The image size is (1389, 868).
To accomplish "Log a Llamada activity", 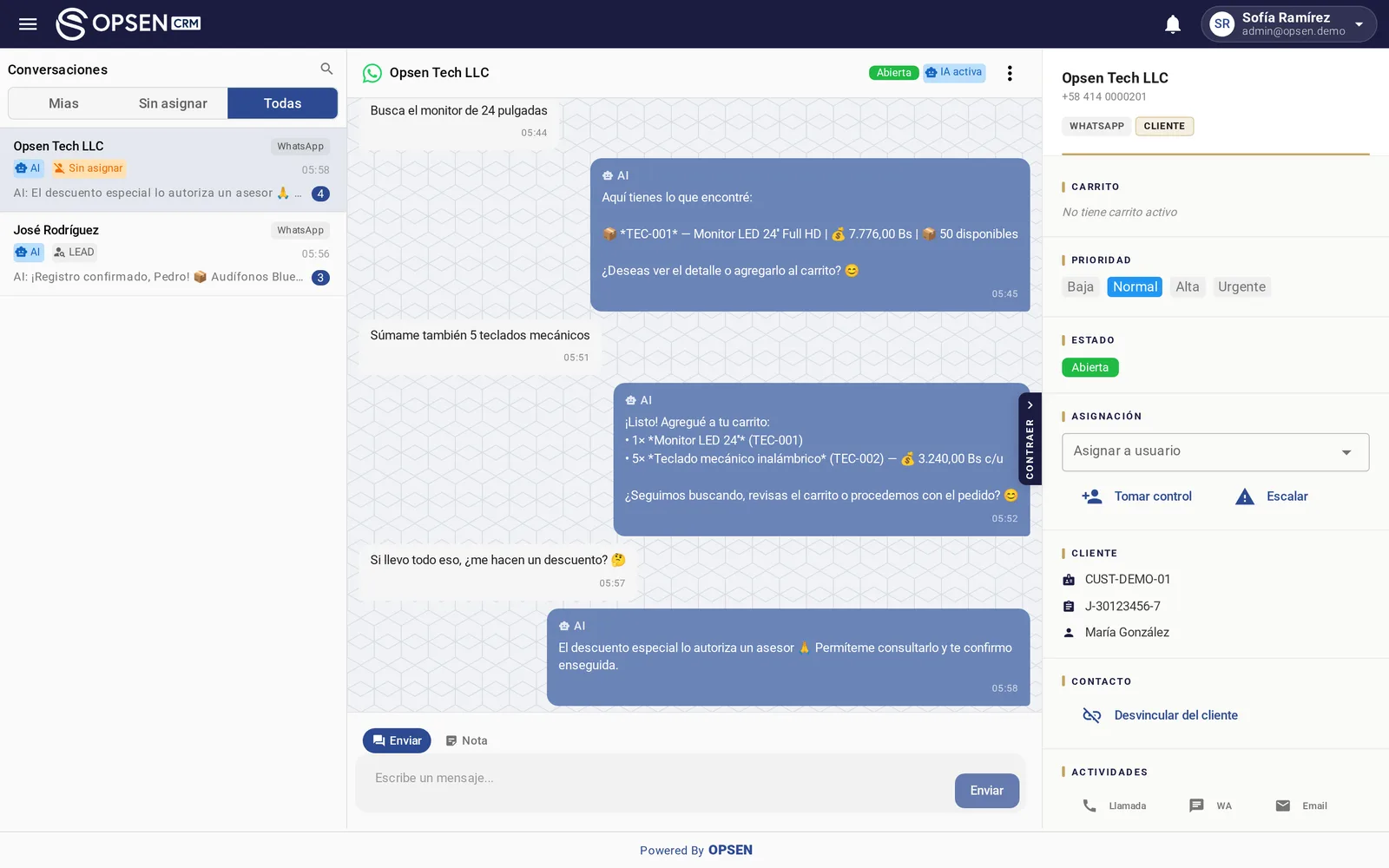I will click(1114, 806).
